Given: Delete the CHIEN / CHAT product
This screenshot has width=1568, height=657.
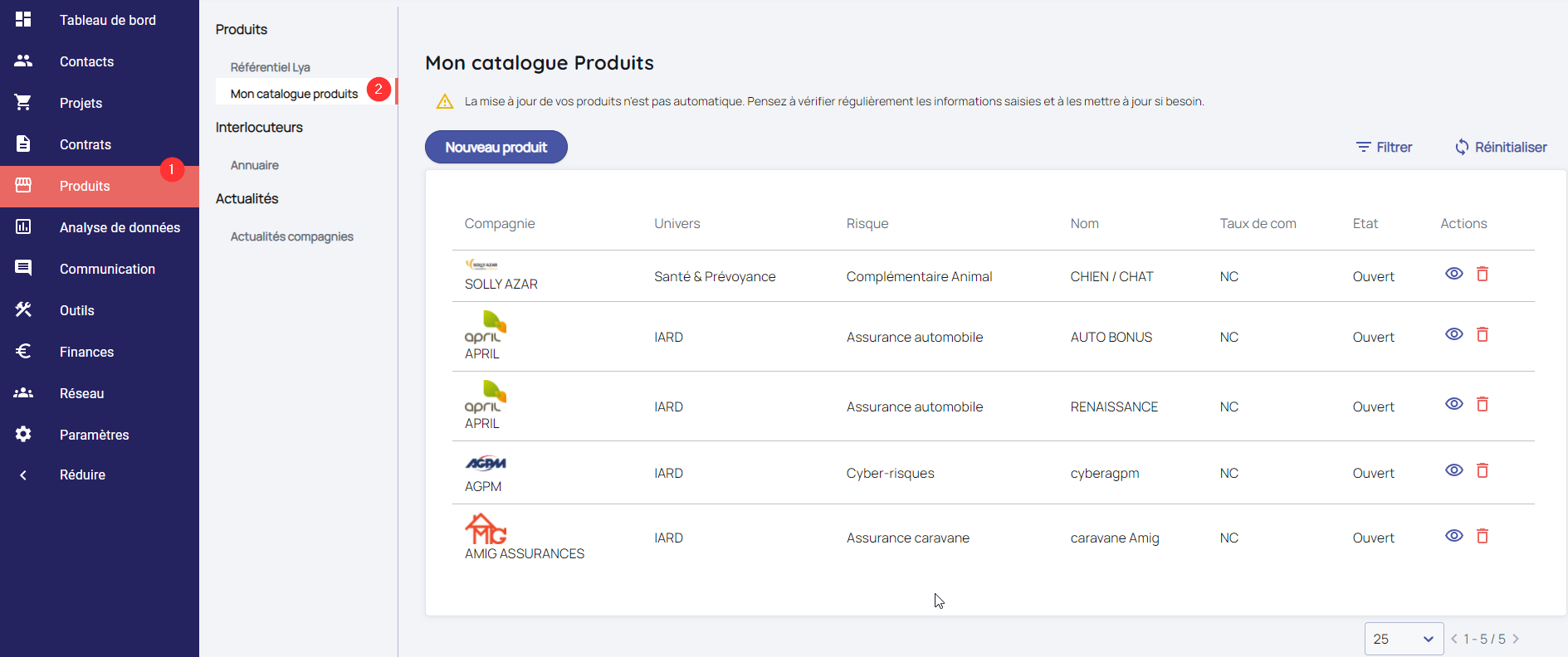Looking at the screenshot, I should point(1482,274).
